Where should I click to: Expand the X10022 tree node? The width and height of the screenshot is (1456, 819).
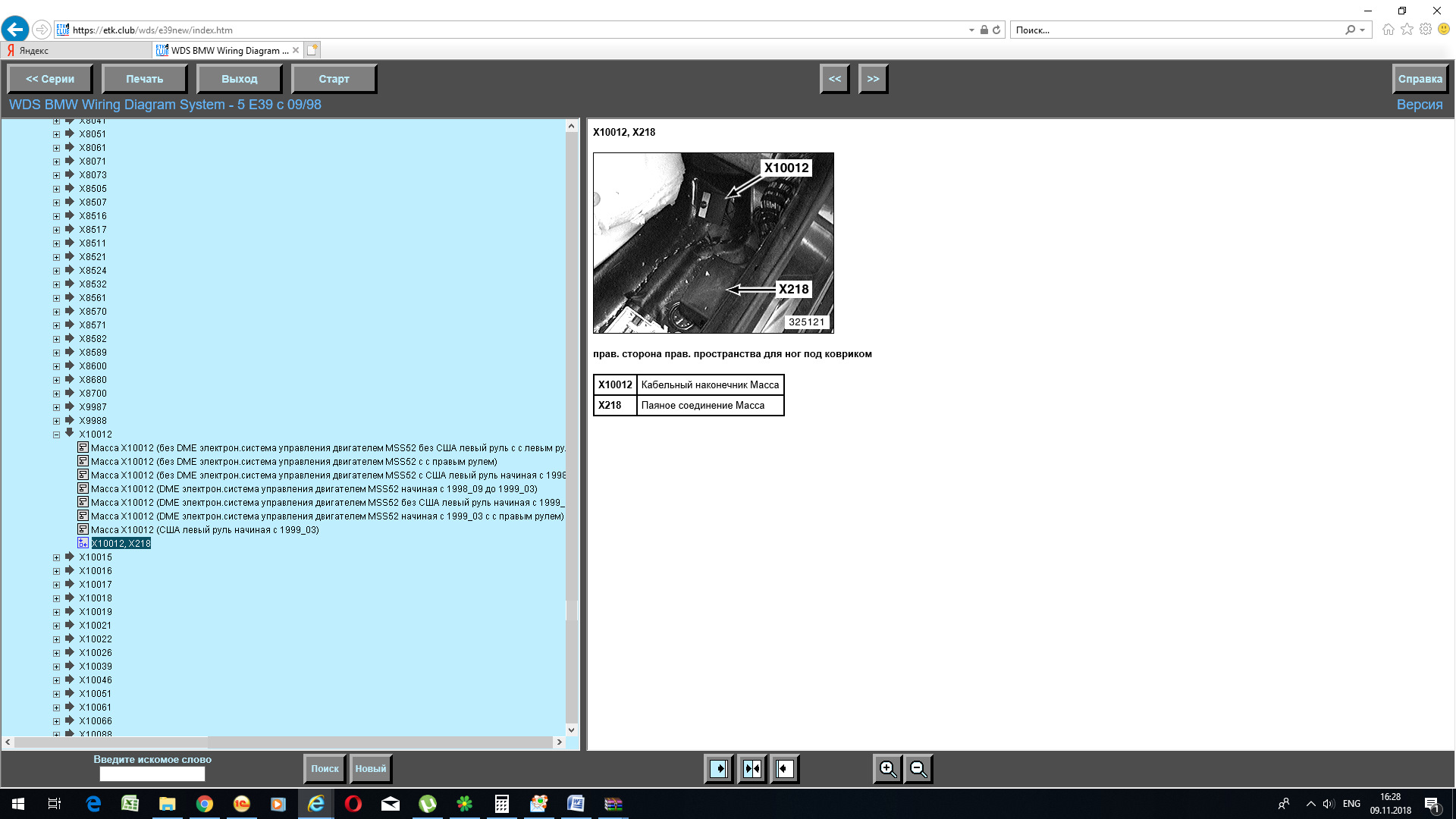click(57, 639)
